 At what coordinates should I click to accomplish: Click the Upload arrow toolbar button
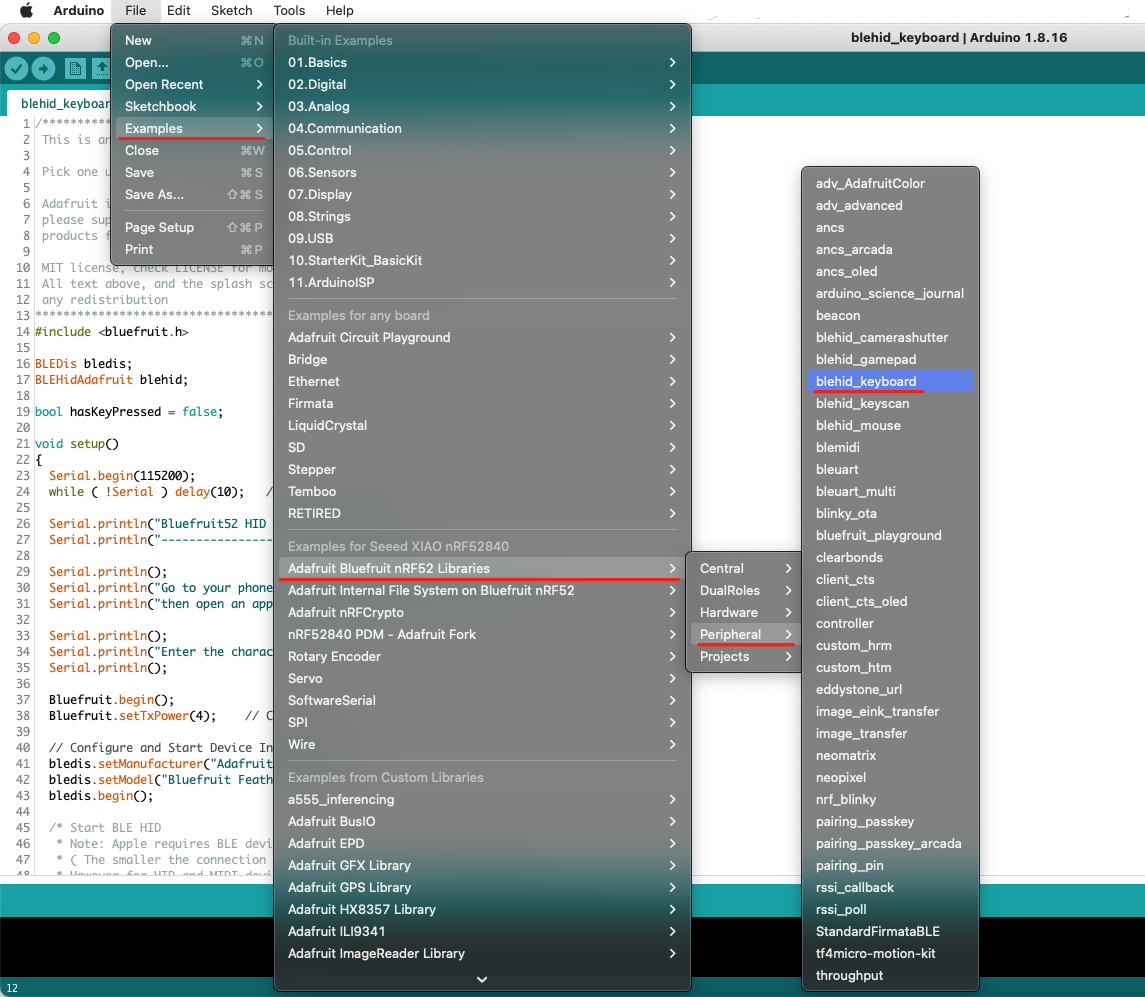point(43,69)
